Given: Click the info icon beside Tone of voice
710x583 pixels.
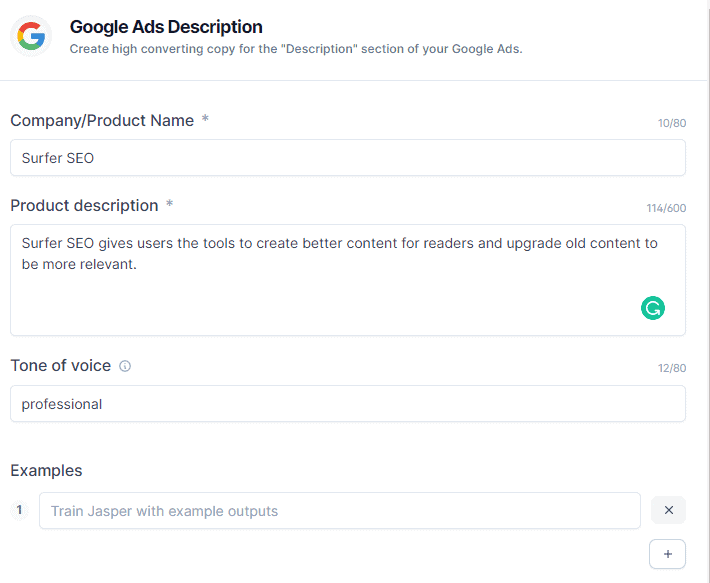Looking at the screenshot, I should tap(125, 366).
